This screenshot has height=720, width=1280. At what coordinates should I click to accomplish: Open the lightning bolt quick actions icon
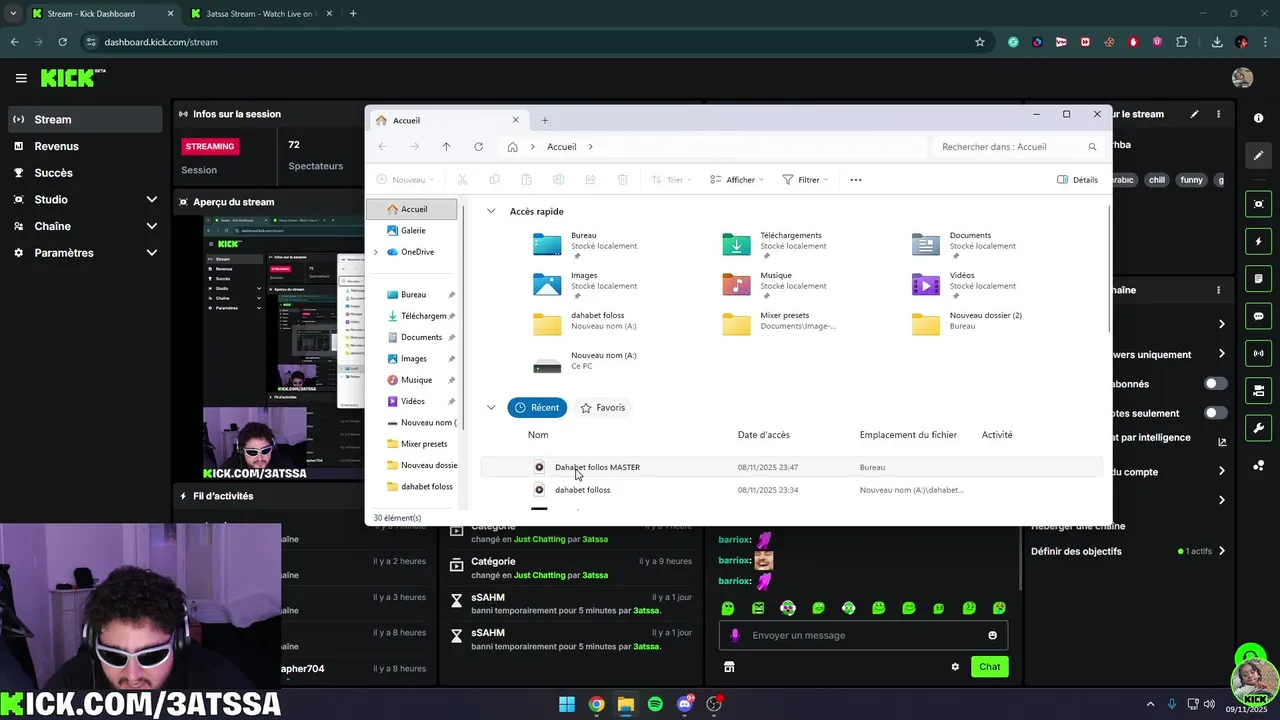click(1258, 241)
